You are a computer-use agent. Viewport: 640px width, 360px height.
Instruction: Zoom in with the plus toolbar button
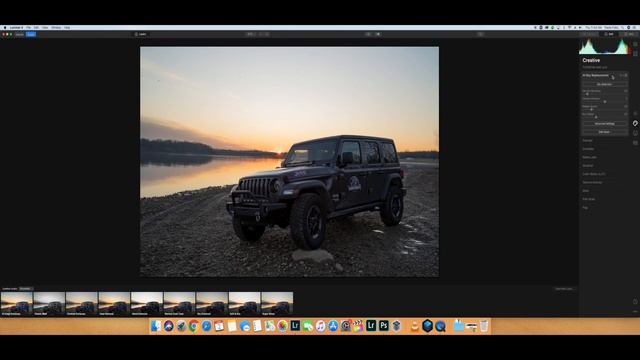(x=267, y=34)
